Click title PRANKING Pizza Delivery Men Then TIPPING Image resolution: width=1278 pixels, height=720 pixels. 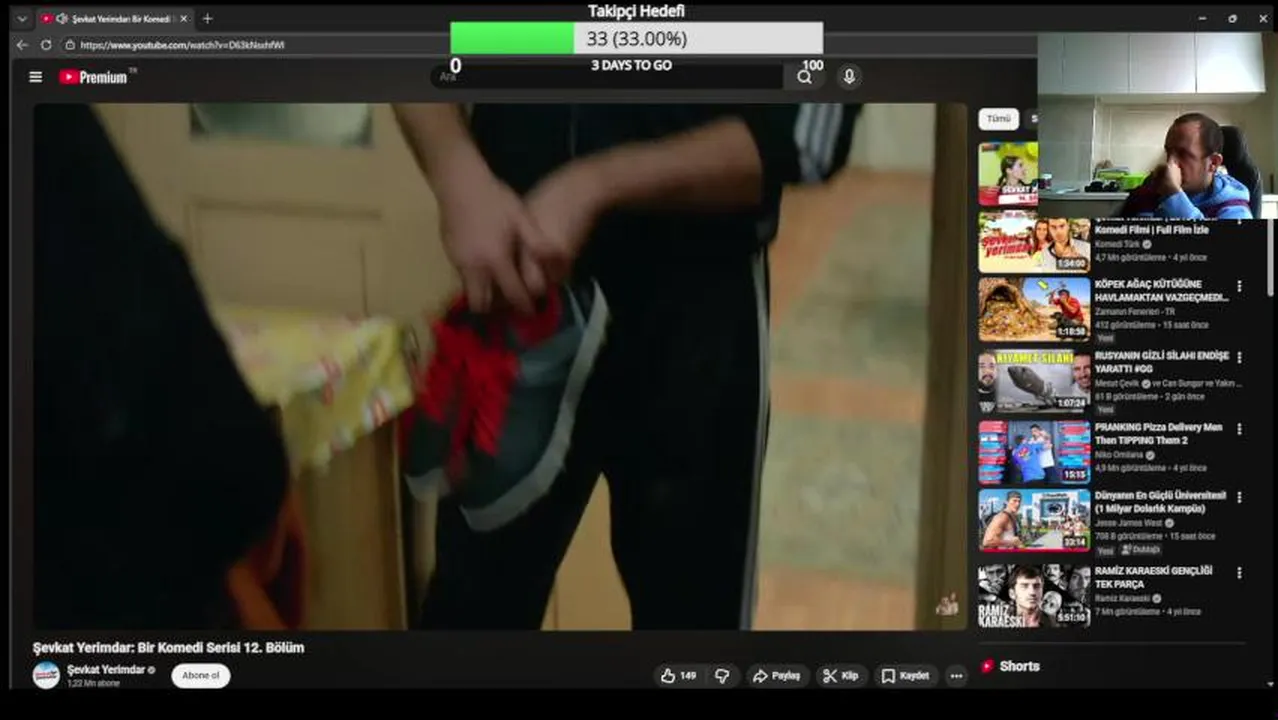(1158, 434)
